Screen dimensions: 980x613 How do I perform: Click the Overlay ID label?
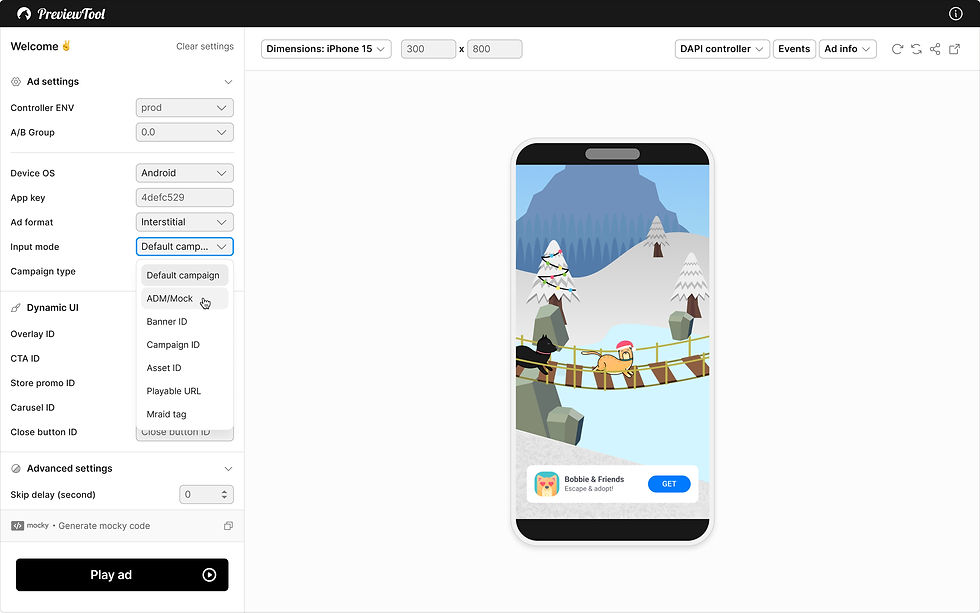point(32,334)
